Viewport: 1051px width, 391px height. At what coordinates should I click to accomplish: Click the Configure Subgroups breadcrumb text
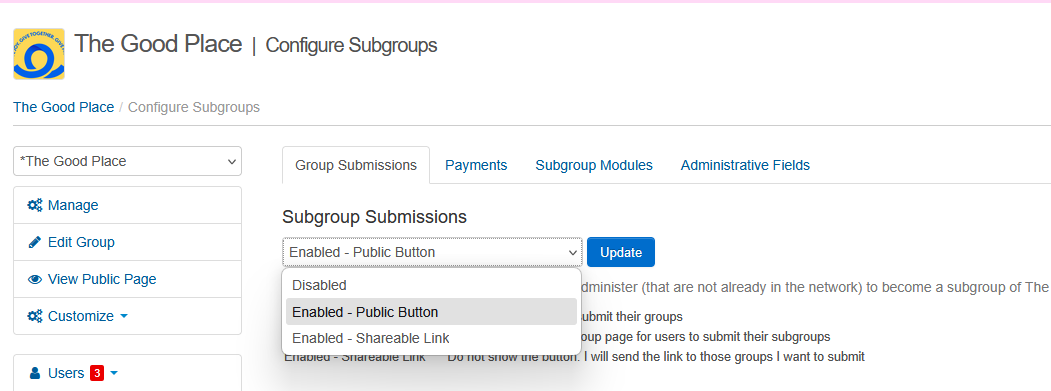point(194,107)
